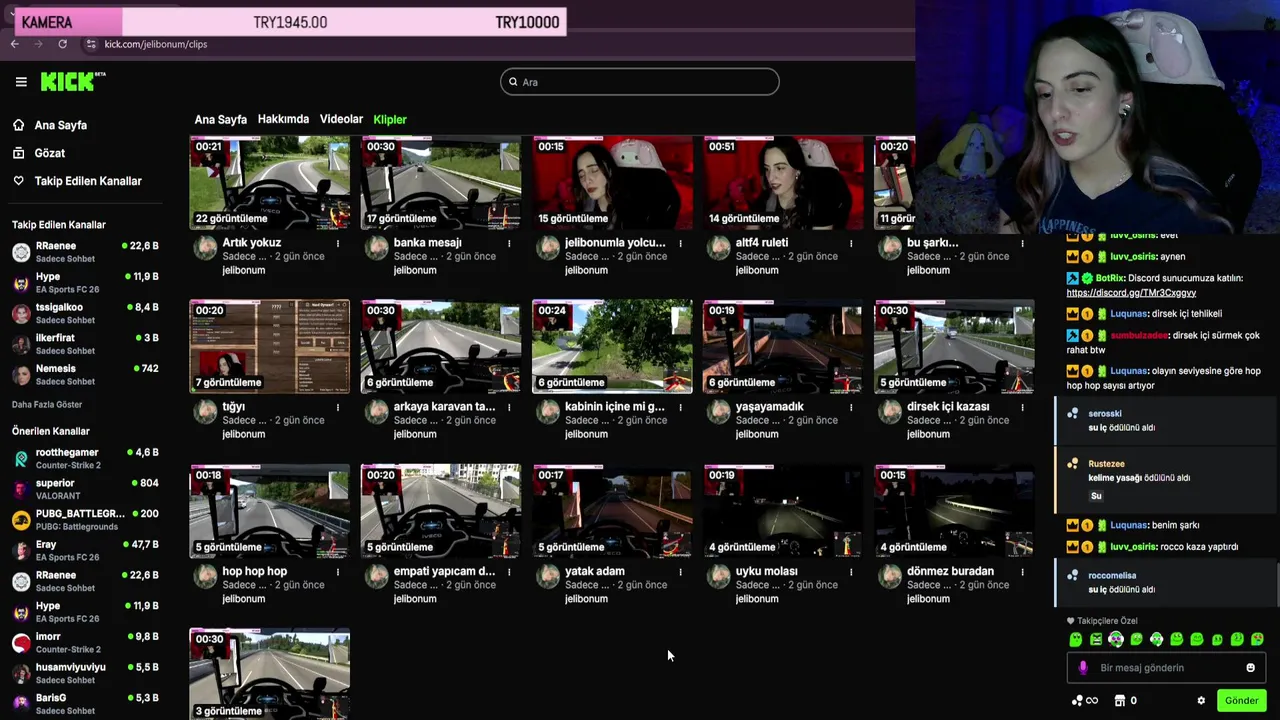Click Rustezee username in chat reward notice
The width and height of the screenshot is (1280, 720).
pyautogui.click(x=1106, y=464)
